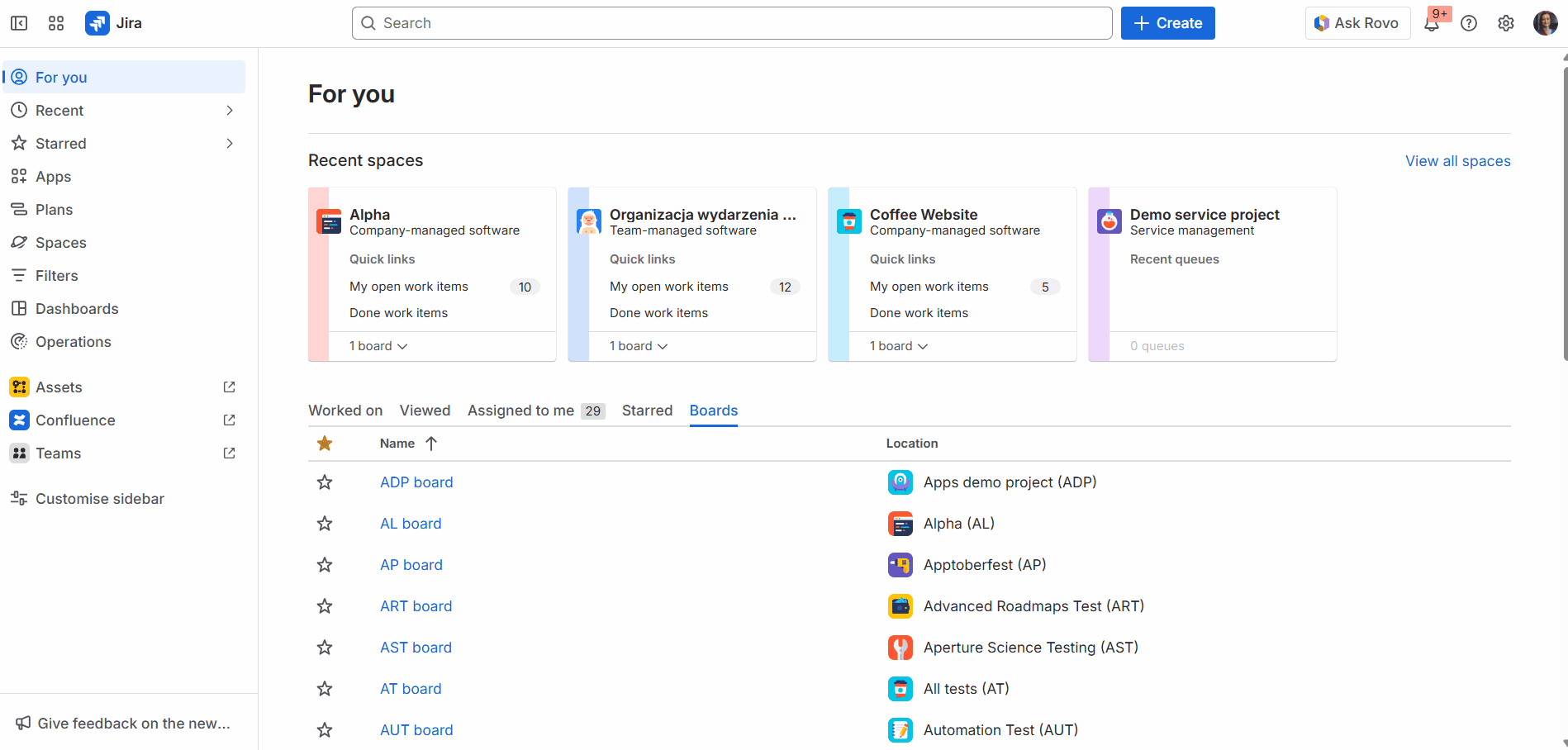Open Operations in the sidebar
Viewport: 1568px width, 750px height.
point(124,341)
